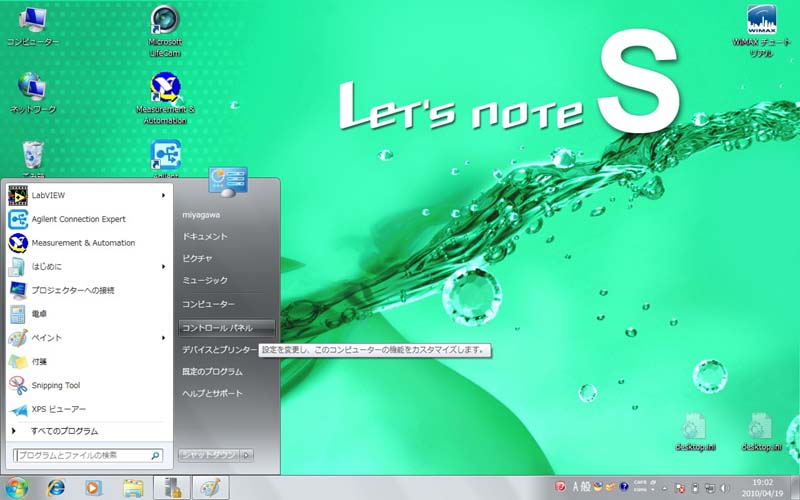
Task: Open プロジェクターへの接続
Action: 88,290
